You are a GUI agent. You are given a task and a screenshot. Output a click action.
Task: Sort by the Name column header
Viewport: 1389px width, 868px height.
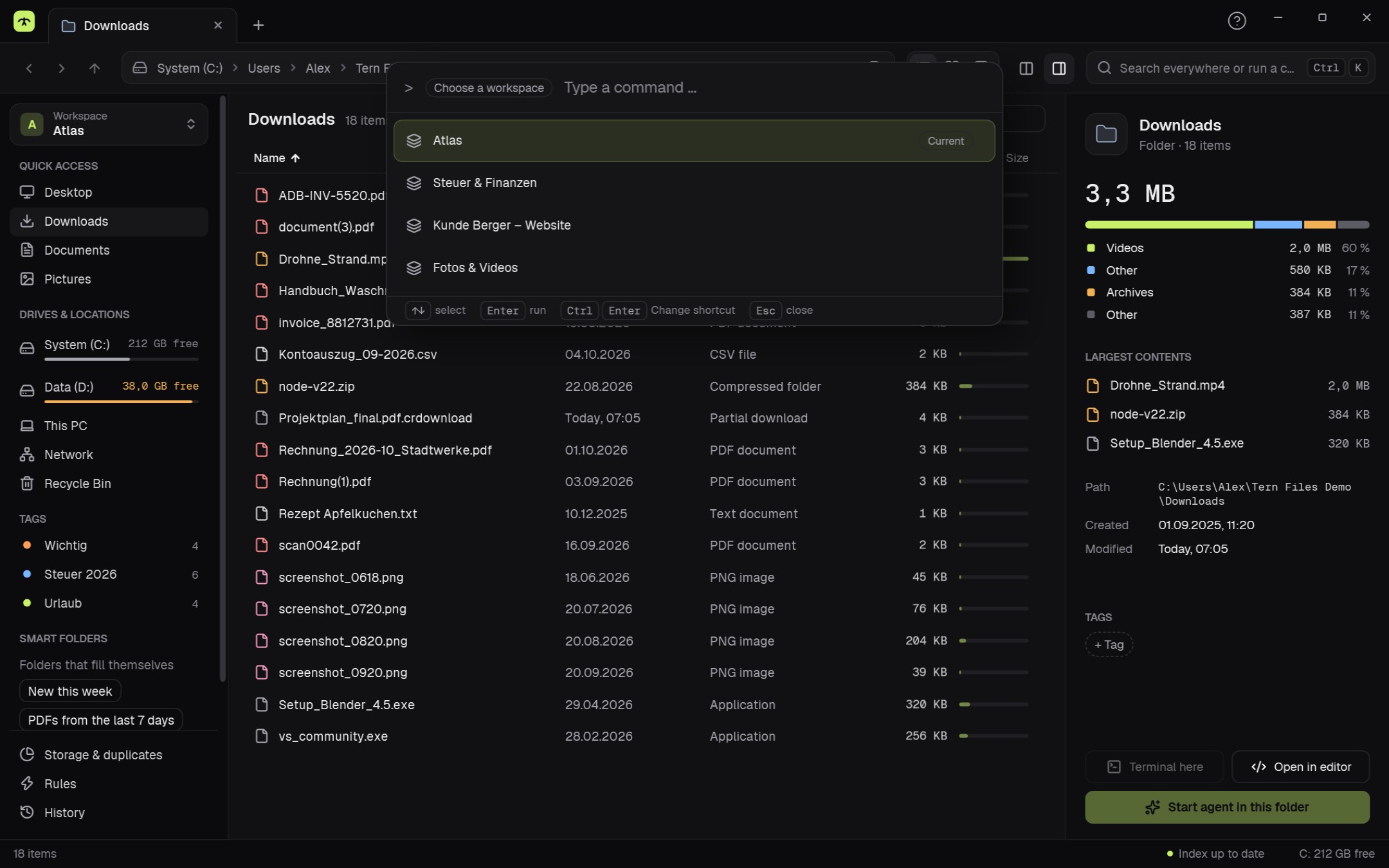tap(277, 158)
